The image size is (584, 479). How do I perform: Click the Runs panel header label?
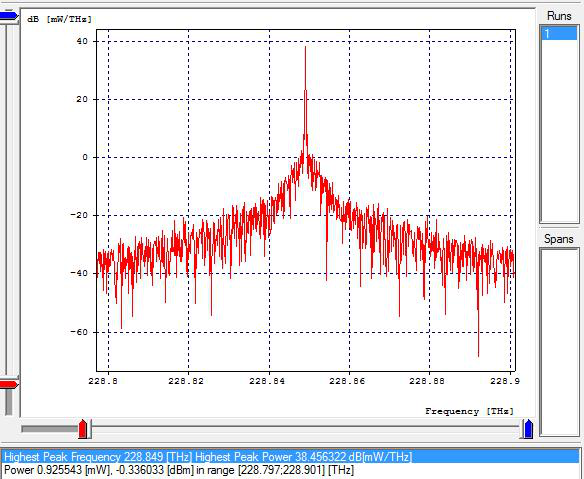(x=559, y=16)
